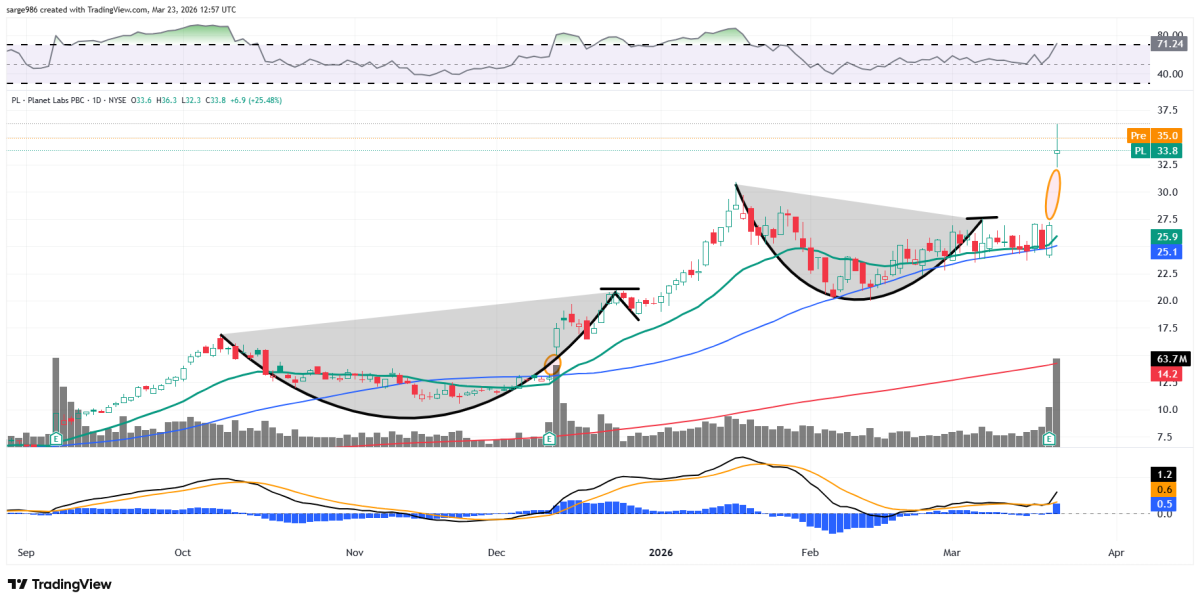This screenshot has width=1200, height=604.
Task: Select the tall orange ellipse gap annotation
Action: coord(1053,194)
